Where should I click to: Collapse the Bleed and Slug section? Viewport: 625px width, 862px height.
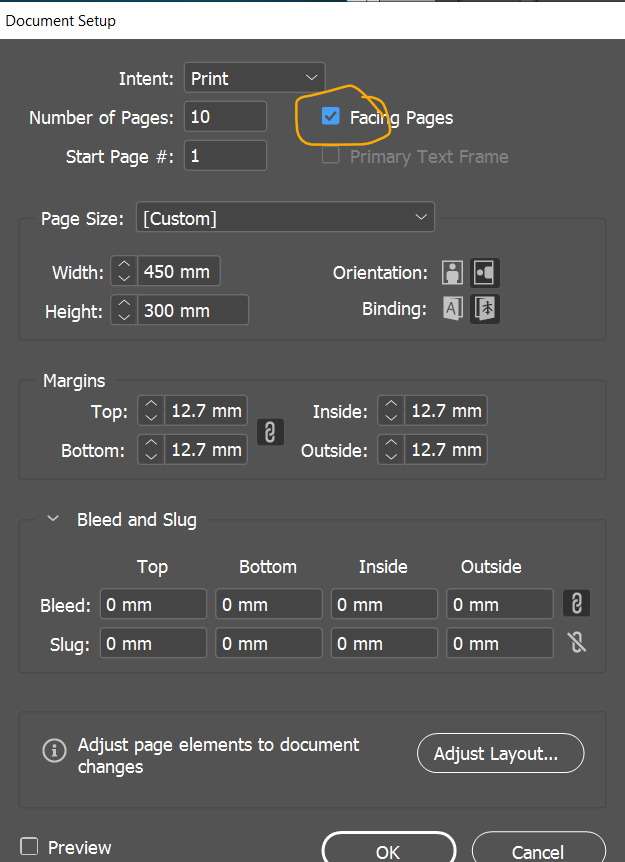(52, 519)
